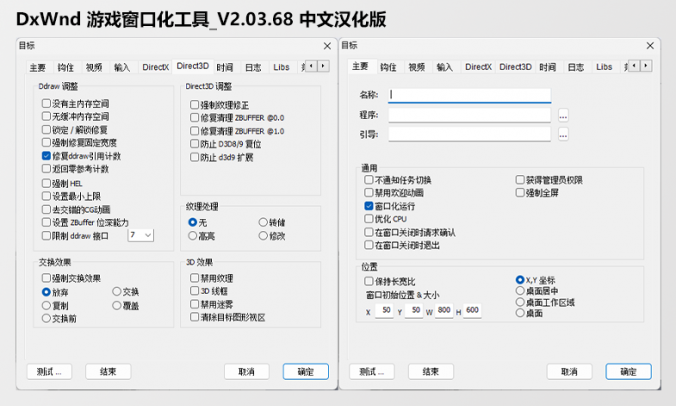Open ddraw interface version dropdown showing 7

[141, 235]
